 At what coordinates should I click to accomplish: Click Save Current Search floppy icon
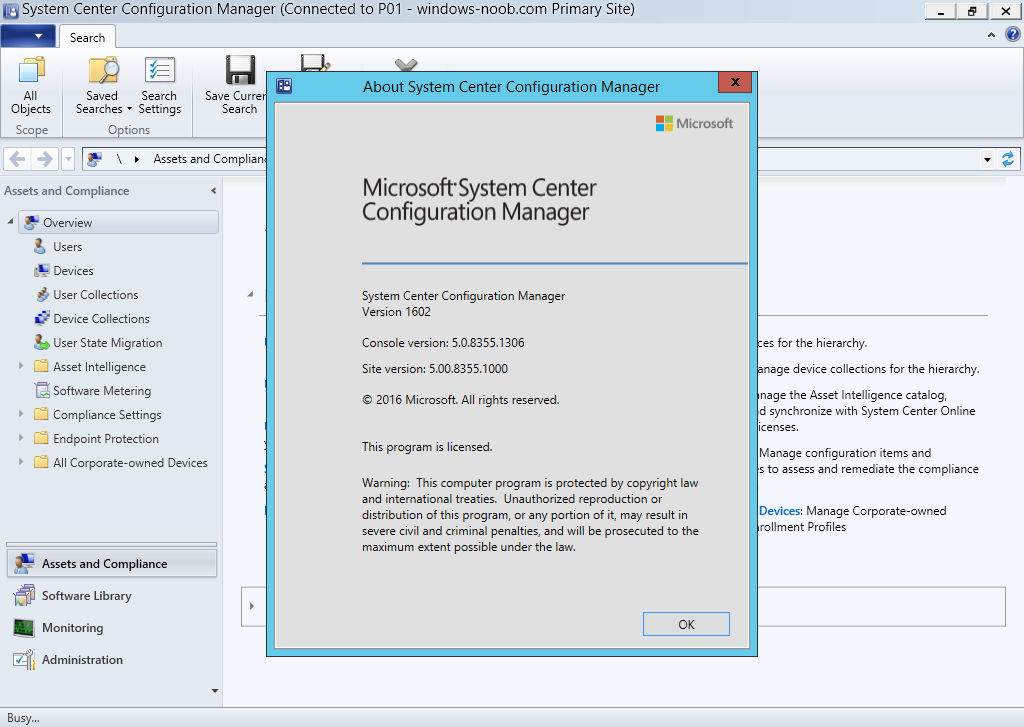240,71
